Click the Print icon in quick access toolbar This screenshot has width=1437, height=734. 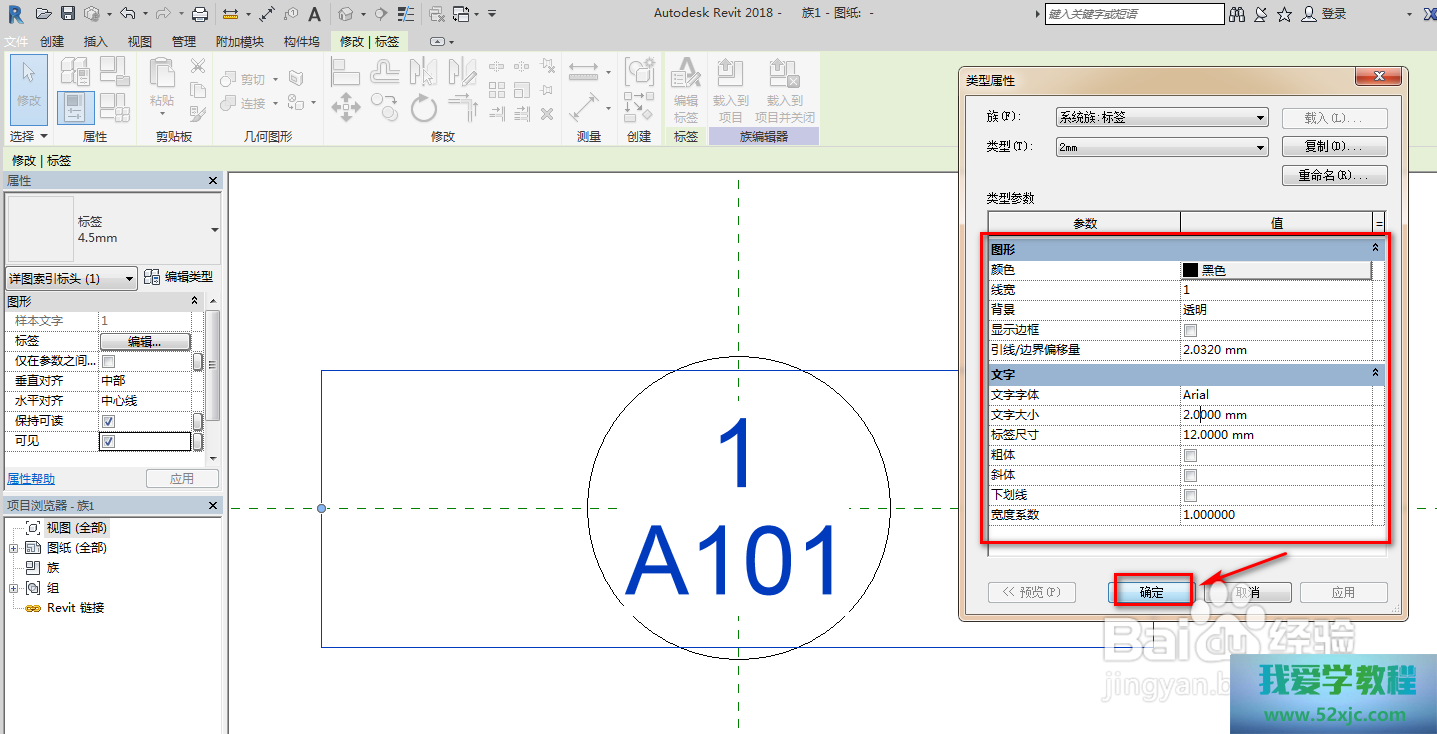point(200,13)
